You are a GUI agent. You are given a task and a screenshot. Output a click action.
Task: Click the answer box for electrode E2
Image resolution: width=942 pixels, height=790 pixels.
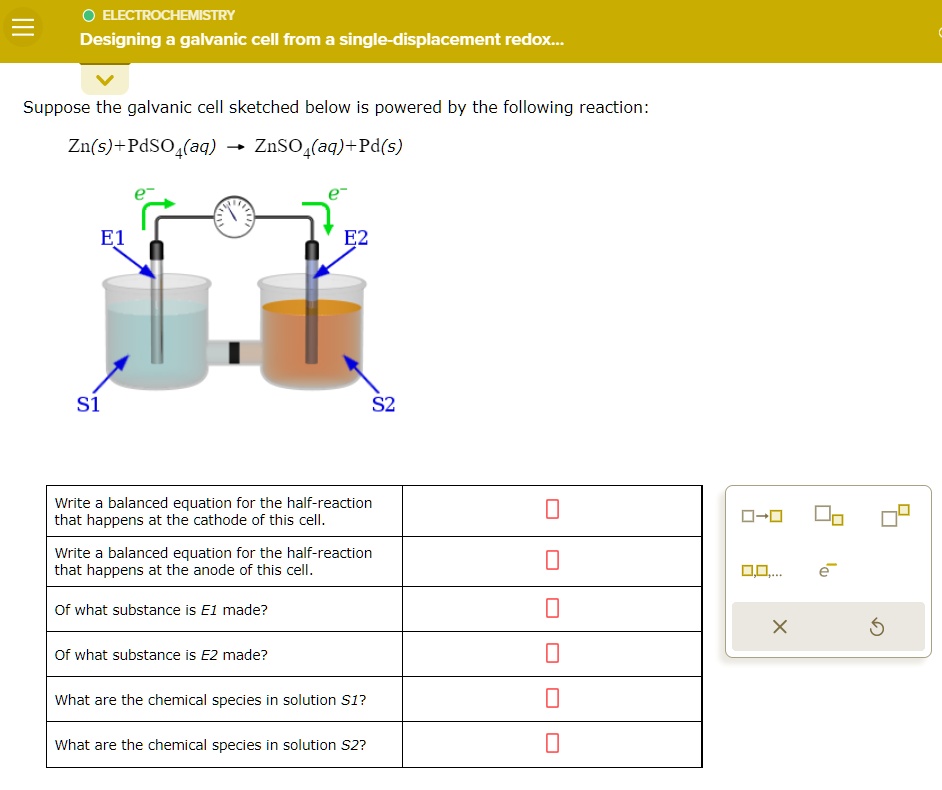pyautogui.click(x=551, y=653)
